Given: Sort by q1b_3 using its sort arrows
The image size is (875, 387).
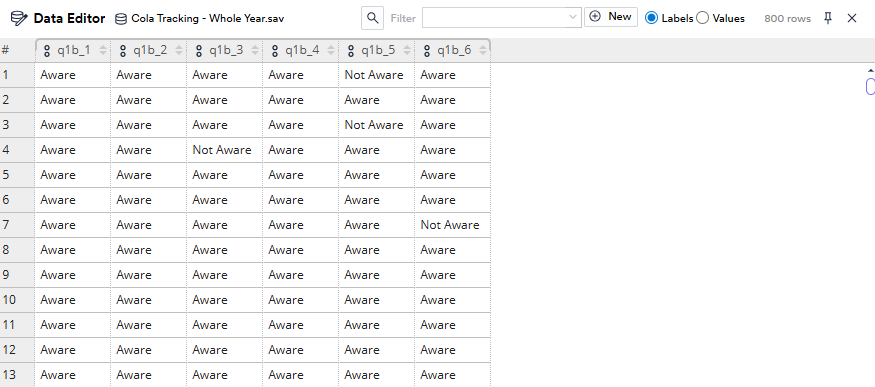Looking at the screenshot, I should pyautogui.click(x=254, y=51).
